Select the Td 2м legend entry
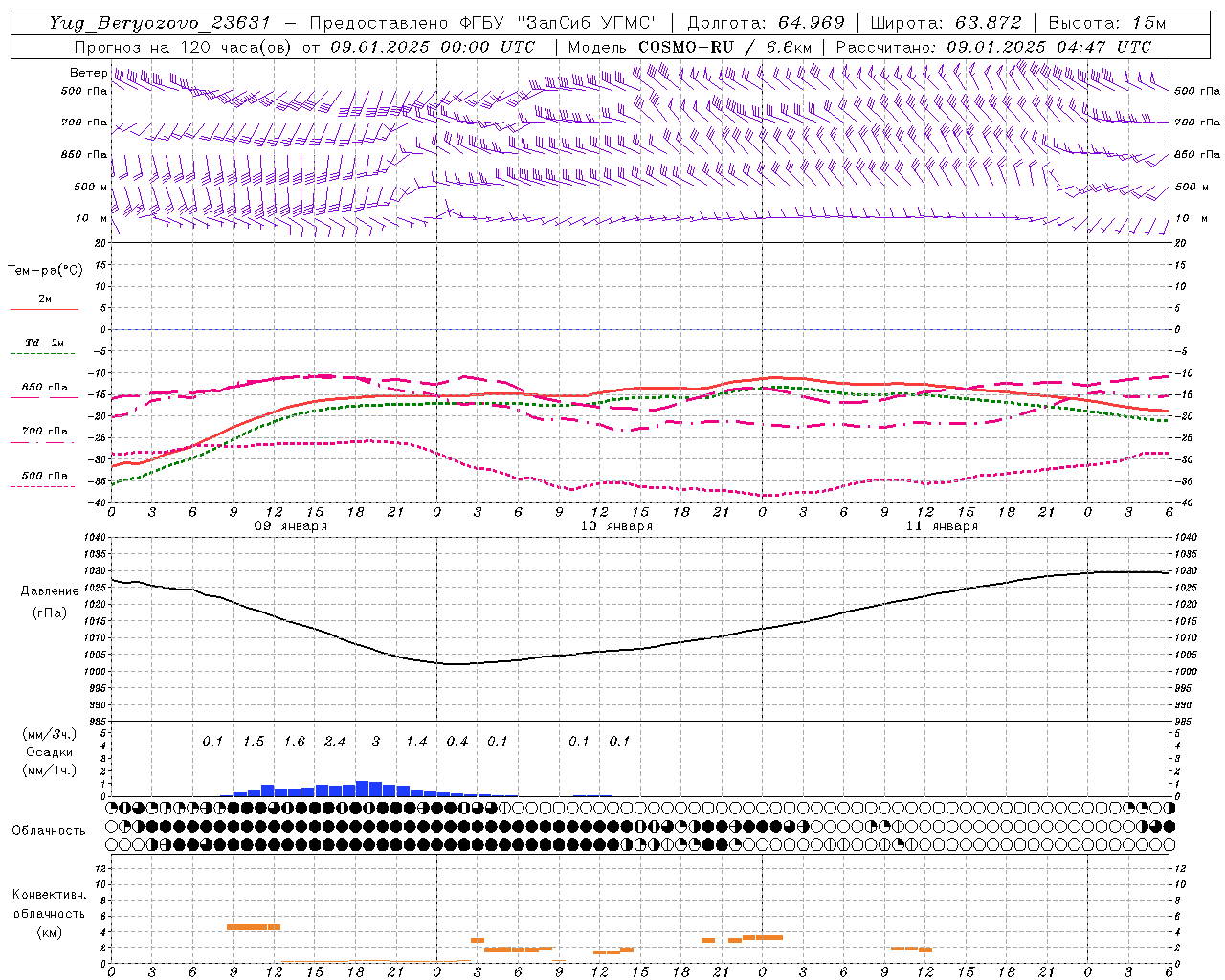The image size is (1225, 980). click(x=45, y=343)
